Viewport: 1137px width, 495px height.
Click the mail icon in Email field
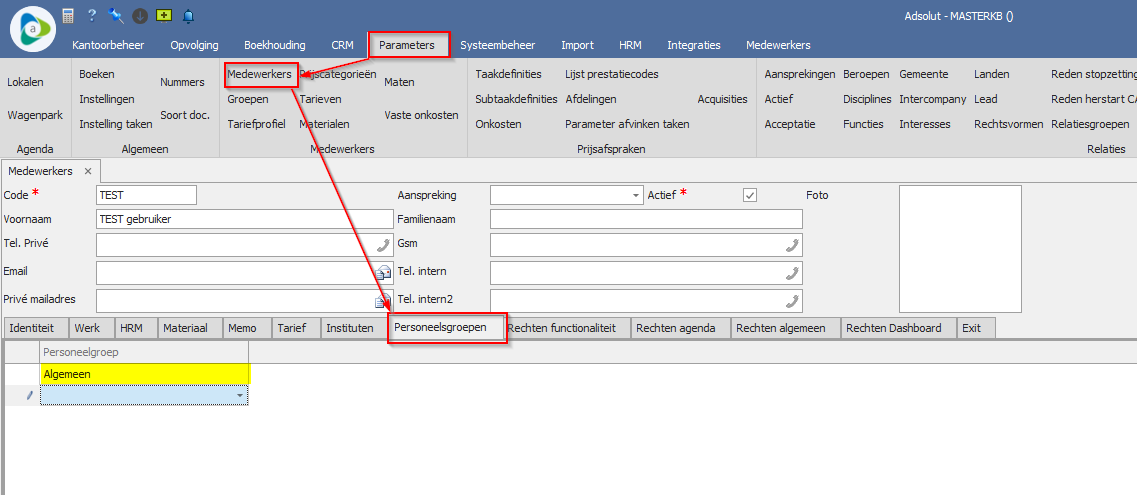click(383, 272)
